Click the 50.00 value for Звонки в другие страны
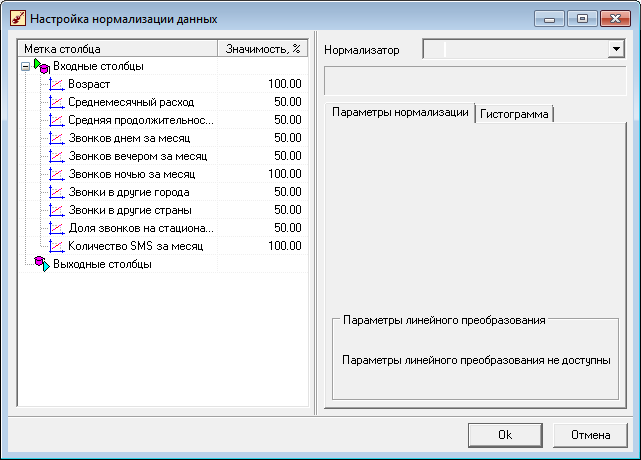The width and height of the screenshot is (641, 460). (288, 210)
